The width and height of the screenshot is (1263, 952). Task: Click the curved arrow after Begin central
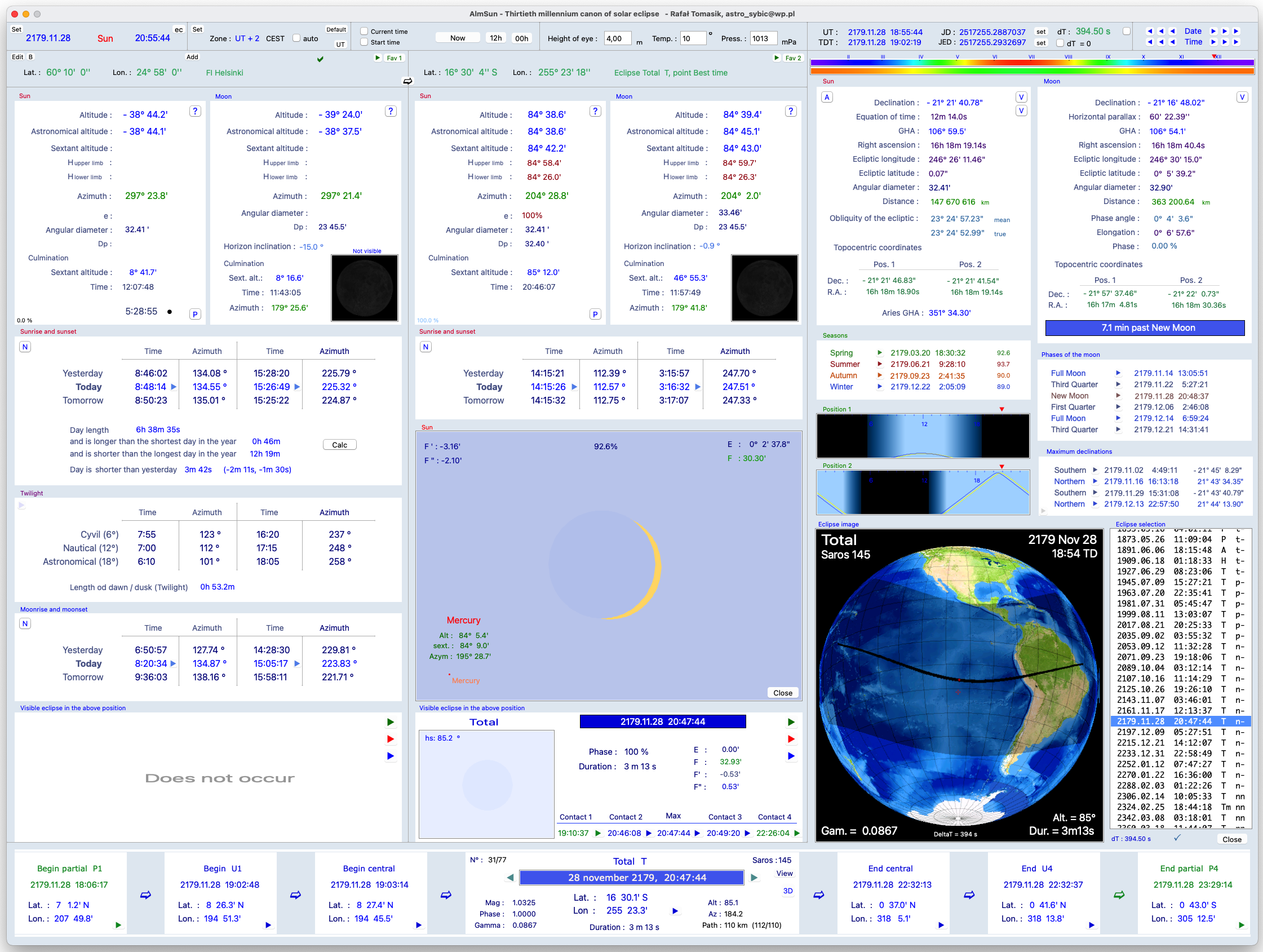[446, 895]
